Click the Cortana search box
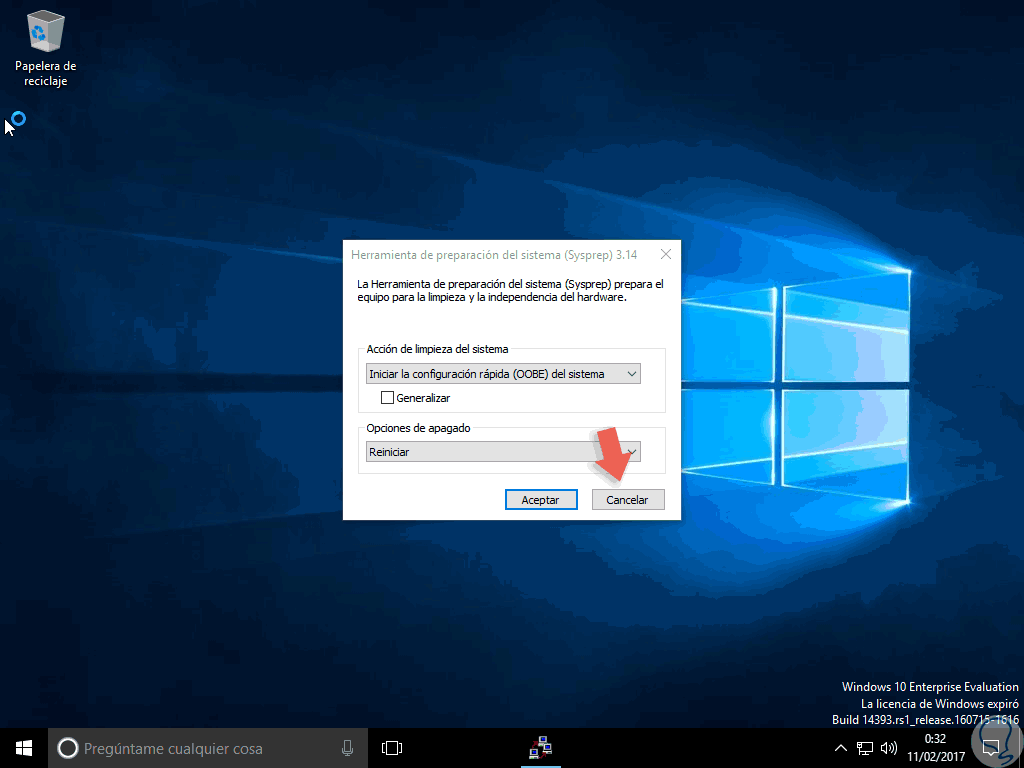The image size is (1024, 768). pyautogui.click(x=208, y=748)
